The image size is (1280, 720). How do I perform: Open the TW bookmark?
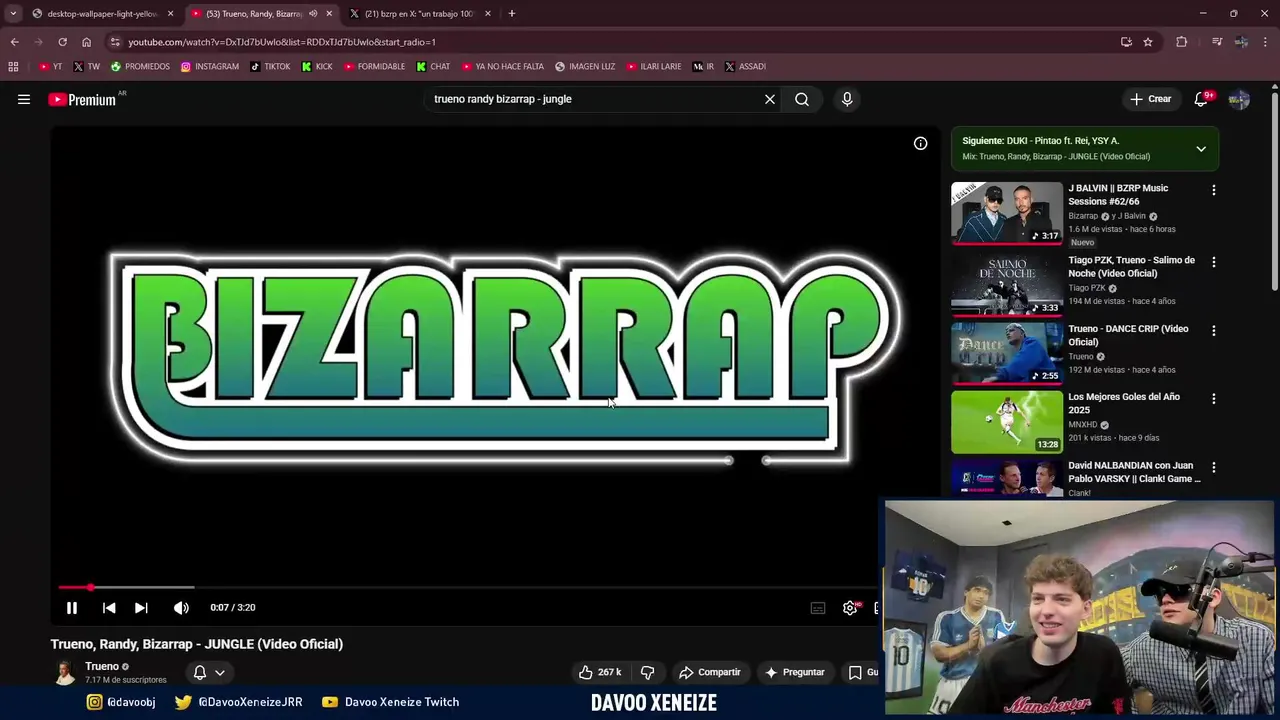click(x=86, y=67)
